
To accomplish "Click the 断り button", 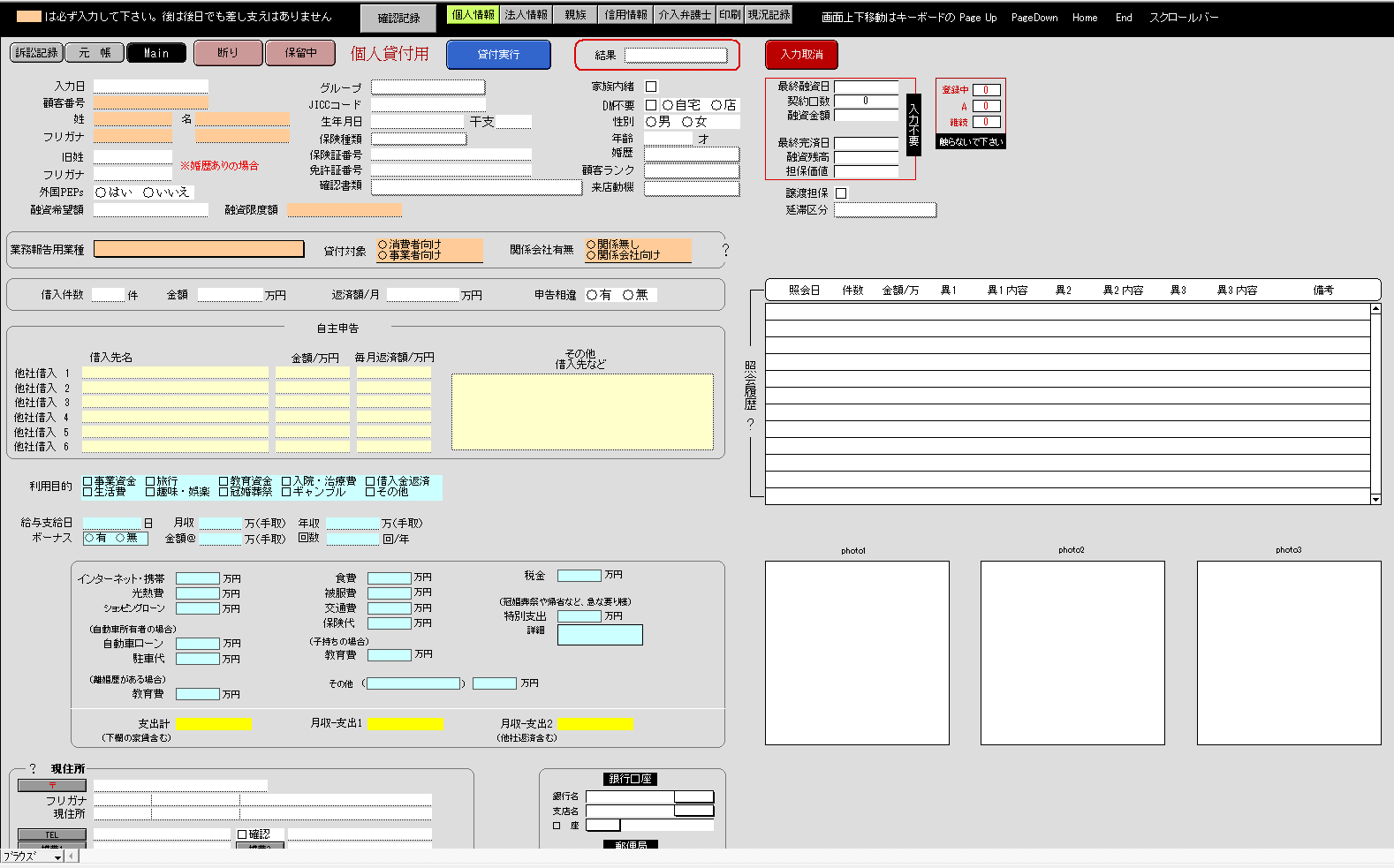I will point(228,53).
